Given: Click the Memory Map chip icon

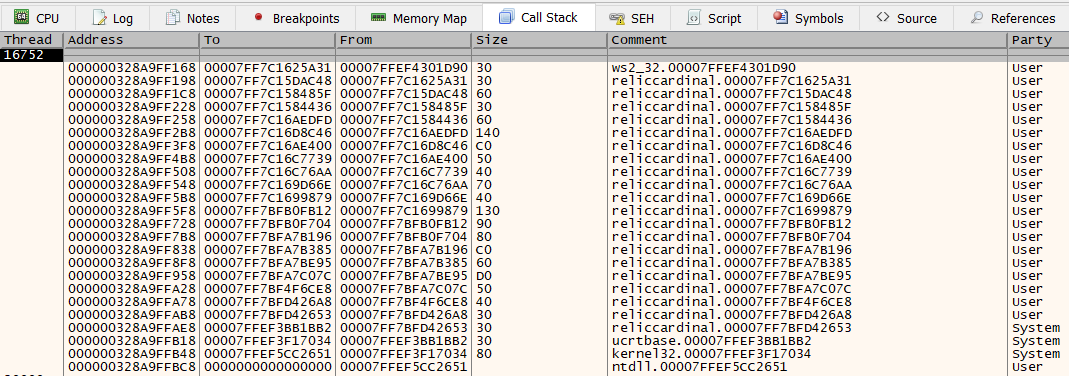Looking at the screenshot, I should click(x=378, y=18).
